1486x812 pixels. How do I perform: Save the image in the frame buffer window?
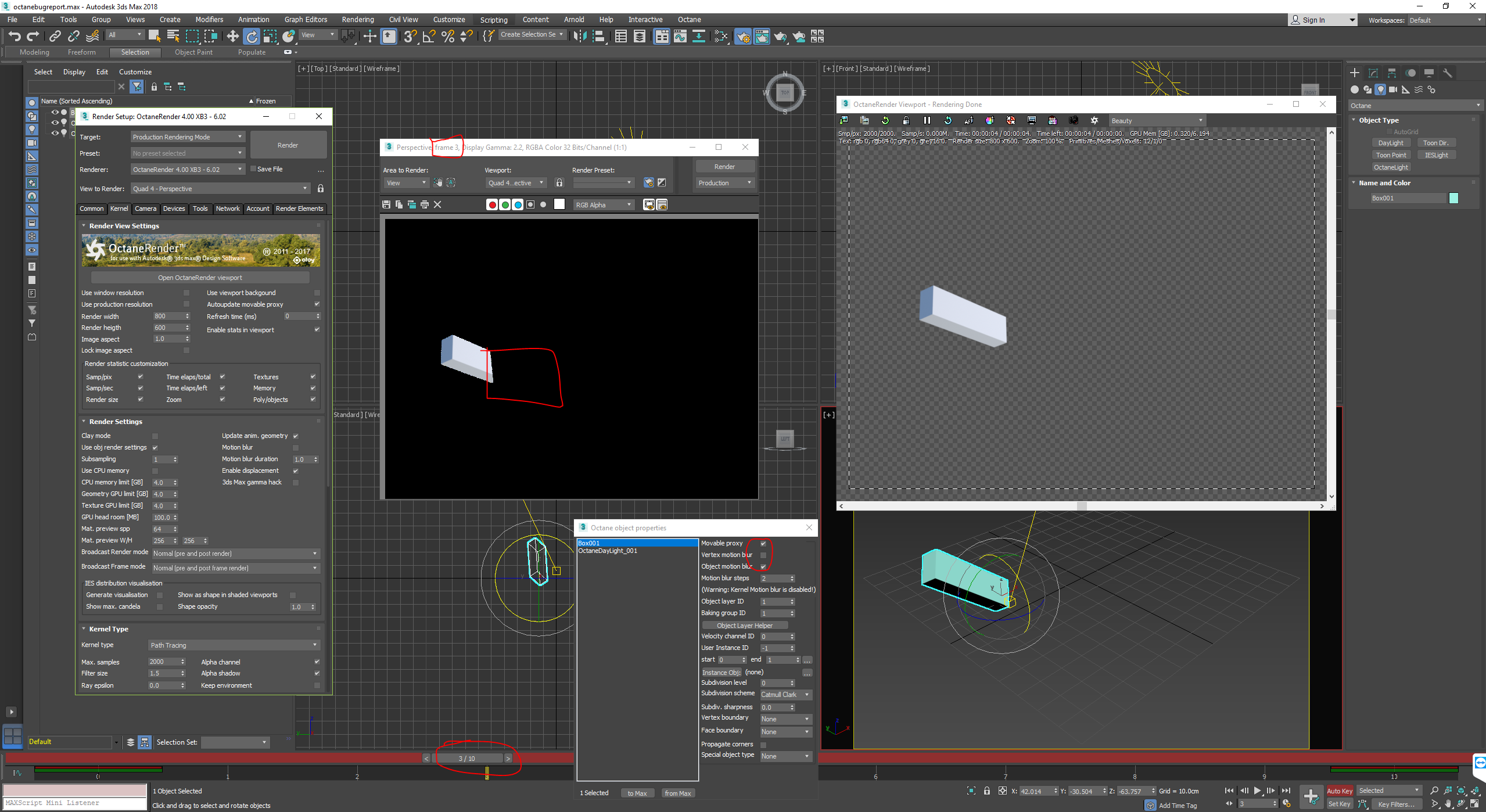[x=386, y=204]
